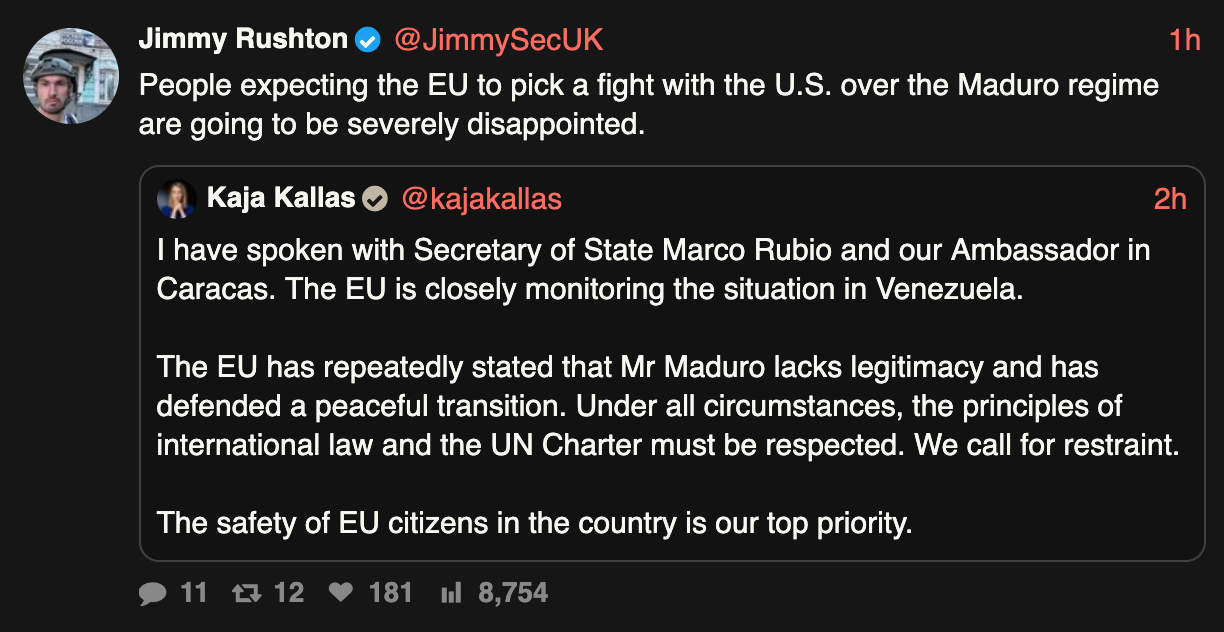
Task: Click the 11 replies count
Action: (x=194, y=593)
